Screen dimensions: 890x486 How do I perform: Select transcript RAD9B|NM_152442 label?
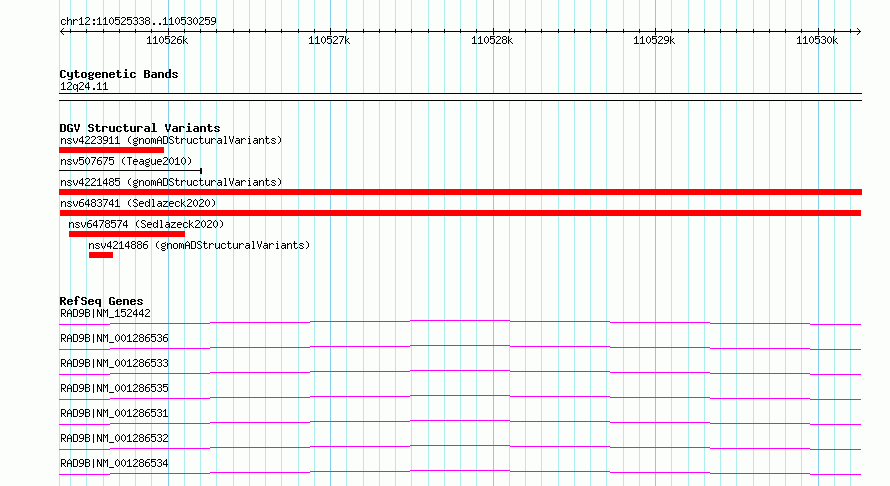tap(105, 313)
